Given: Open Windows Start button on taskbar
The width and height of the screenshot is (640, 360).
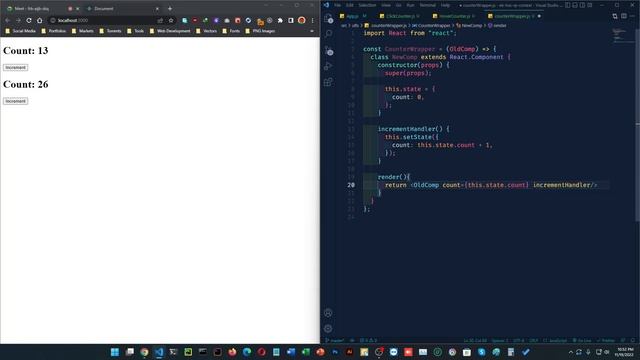Looking at the screenshot, I should coord(115,352).
